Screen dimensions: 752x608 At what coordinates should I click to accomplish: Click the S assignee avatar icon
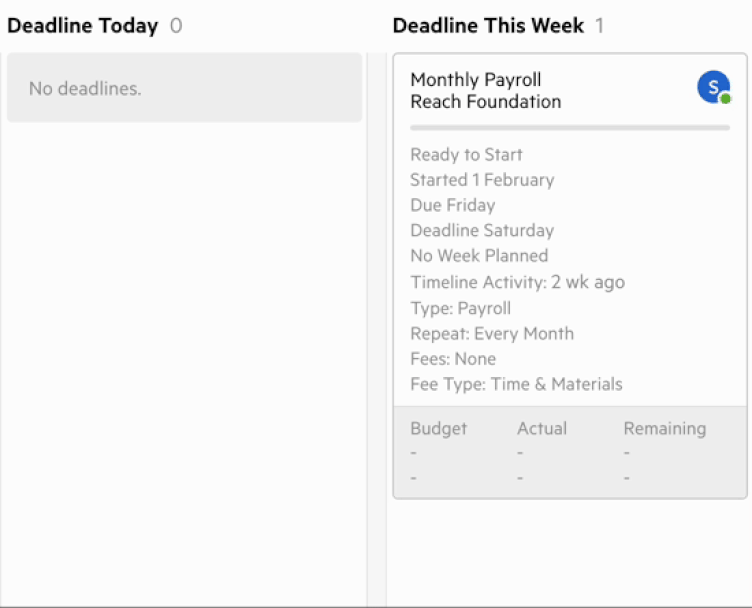click(713, 88)
